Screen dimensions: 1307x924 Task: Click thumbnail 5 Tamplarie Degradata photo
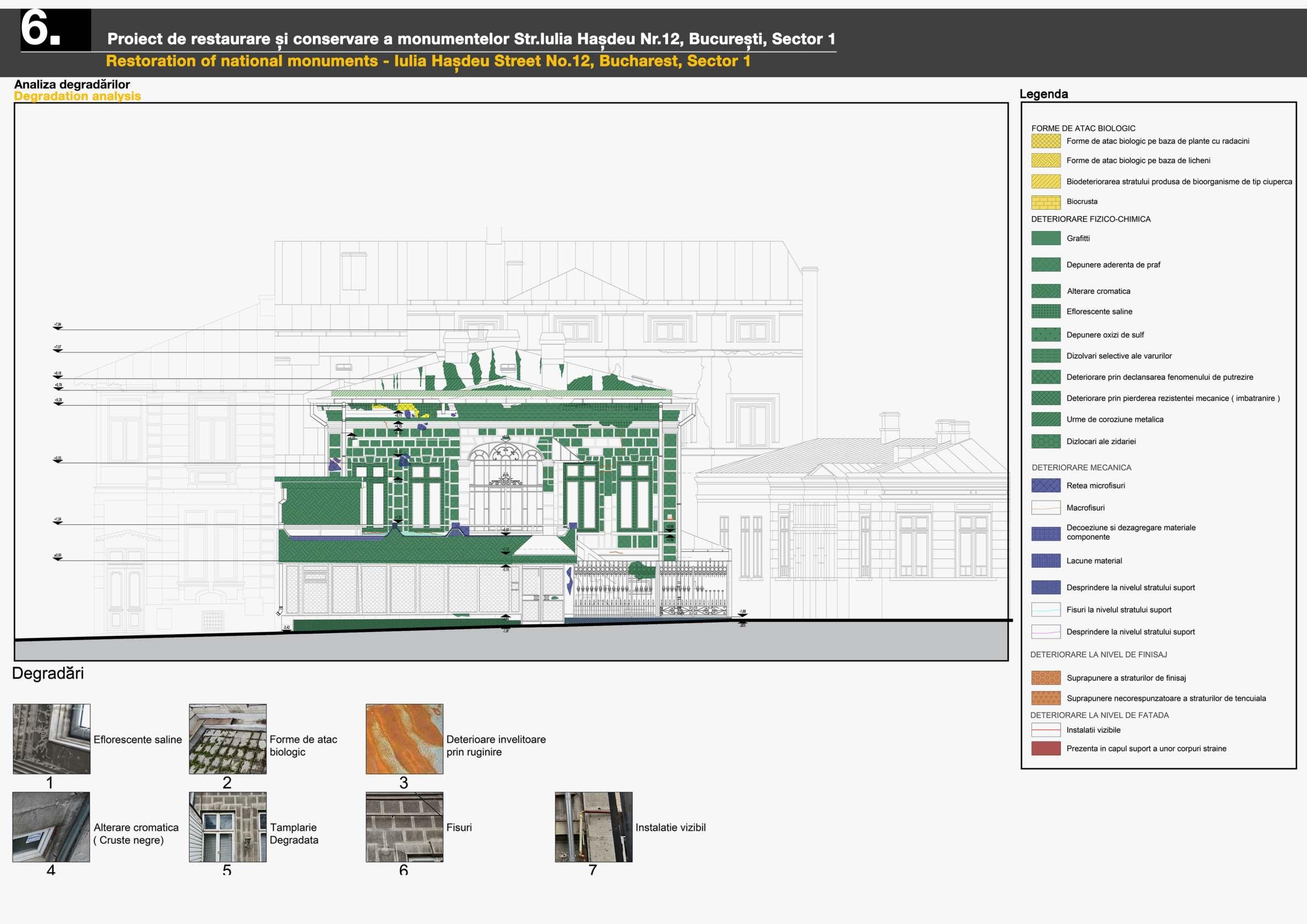click(227, 827)
